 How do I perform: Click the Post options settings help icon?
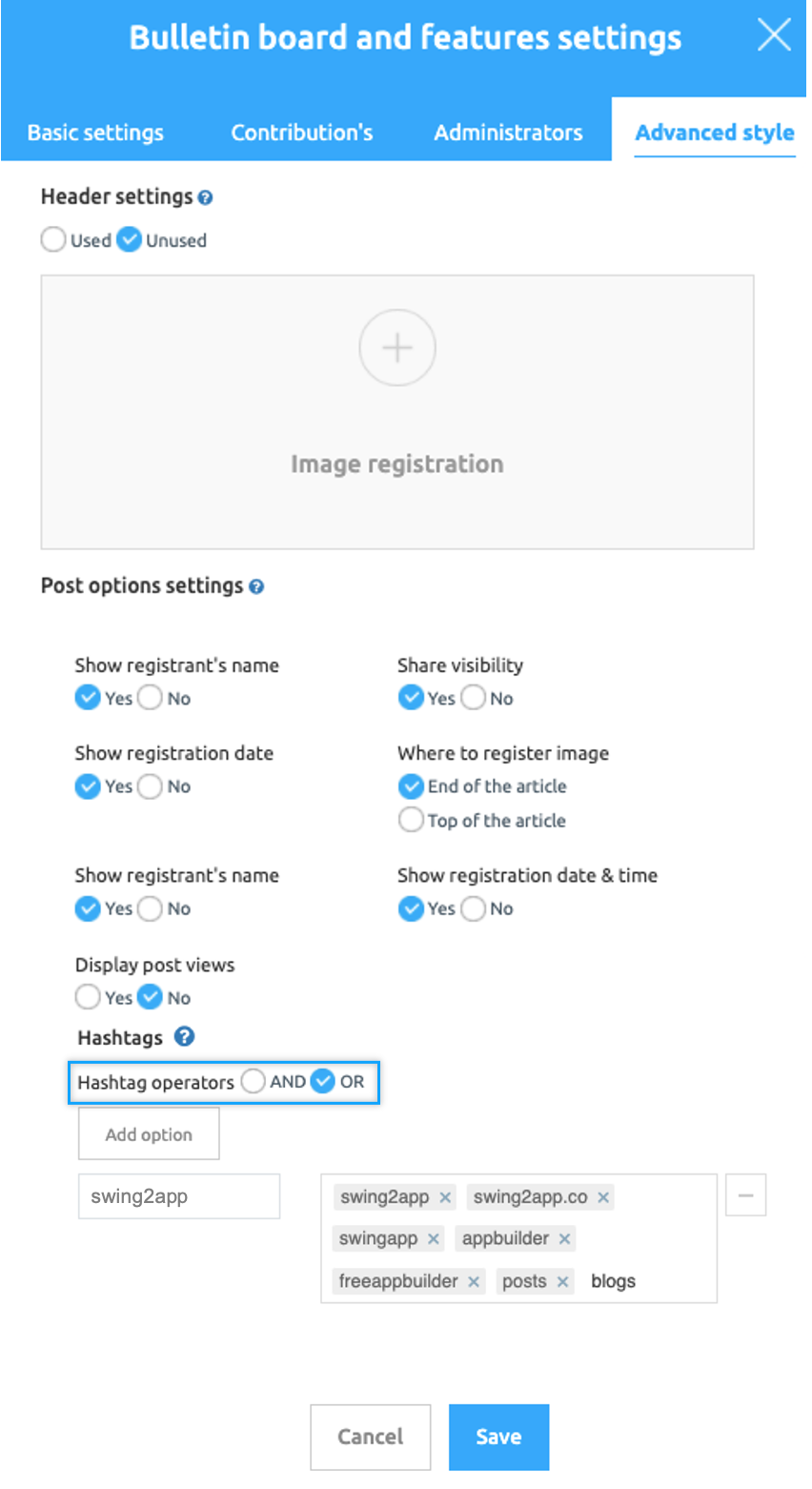[256, 586]
